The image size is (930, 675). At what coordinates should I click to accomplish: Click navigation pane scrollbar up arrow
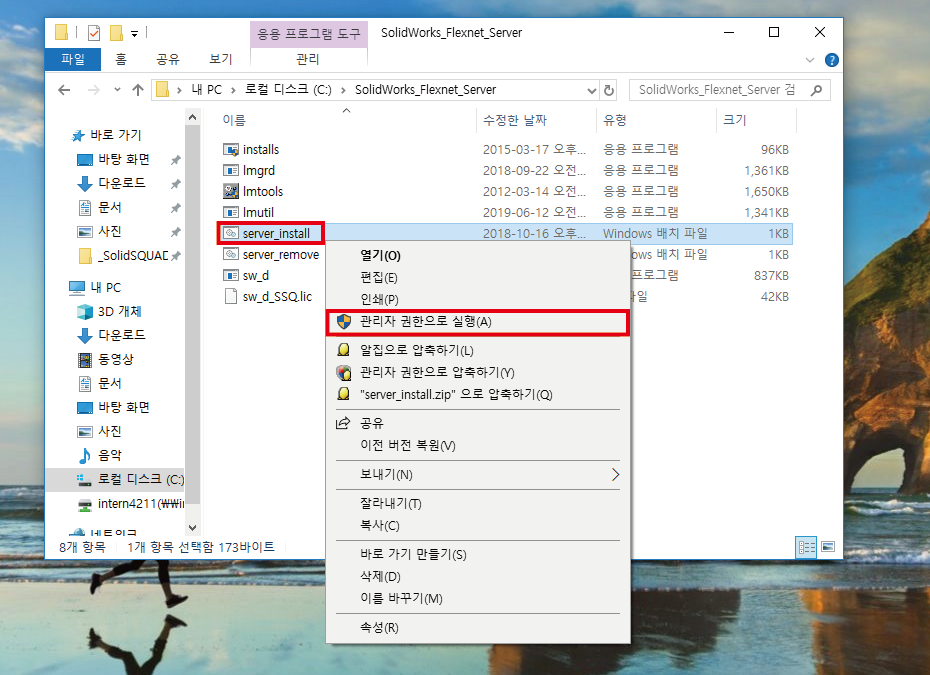[x=192, y=118]
